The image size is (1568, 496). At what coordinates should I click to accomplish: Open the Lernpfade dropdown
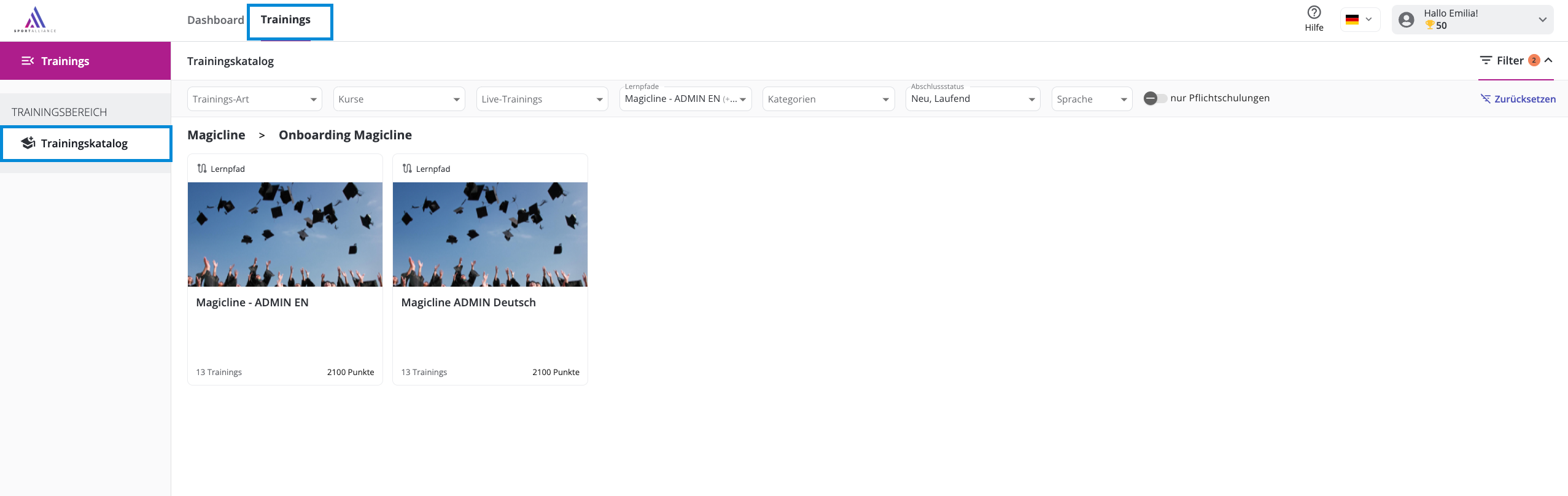coord(685,99)
